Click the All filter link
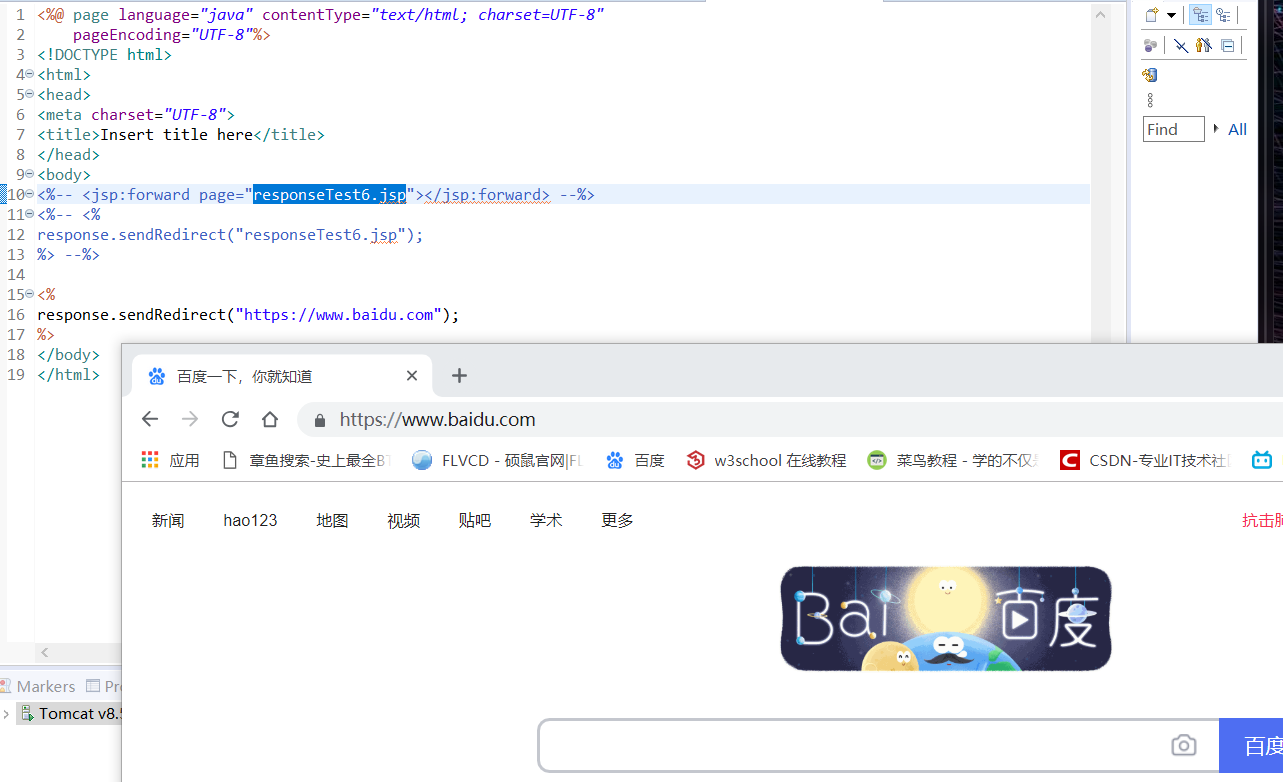1283x782 pixels. click(1237, 129)
